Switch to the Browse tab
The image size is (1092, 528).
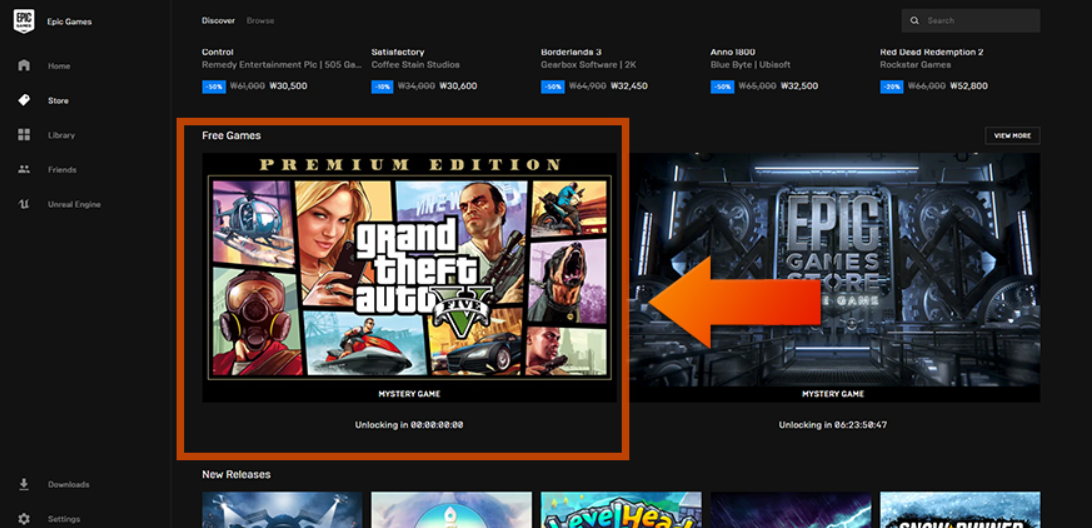pos(260,21)
